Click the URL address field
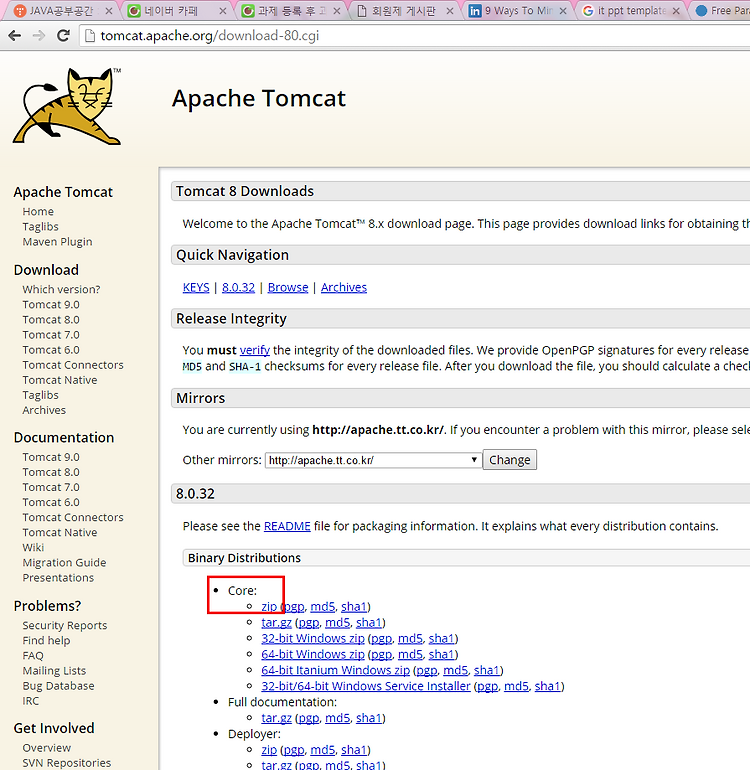 click(417, 36)
